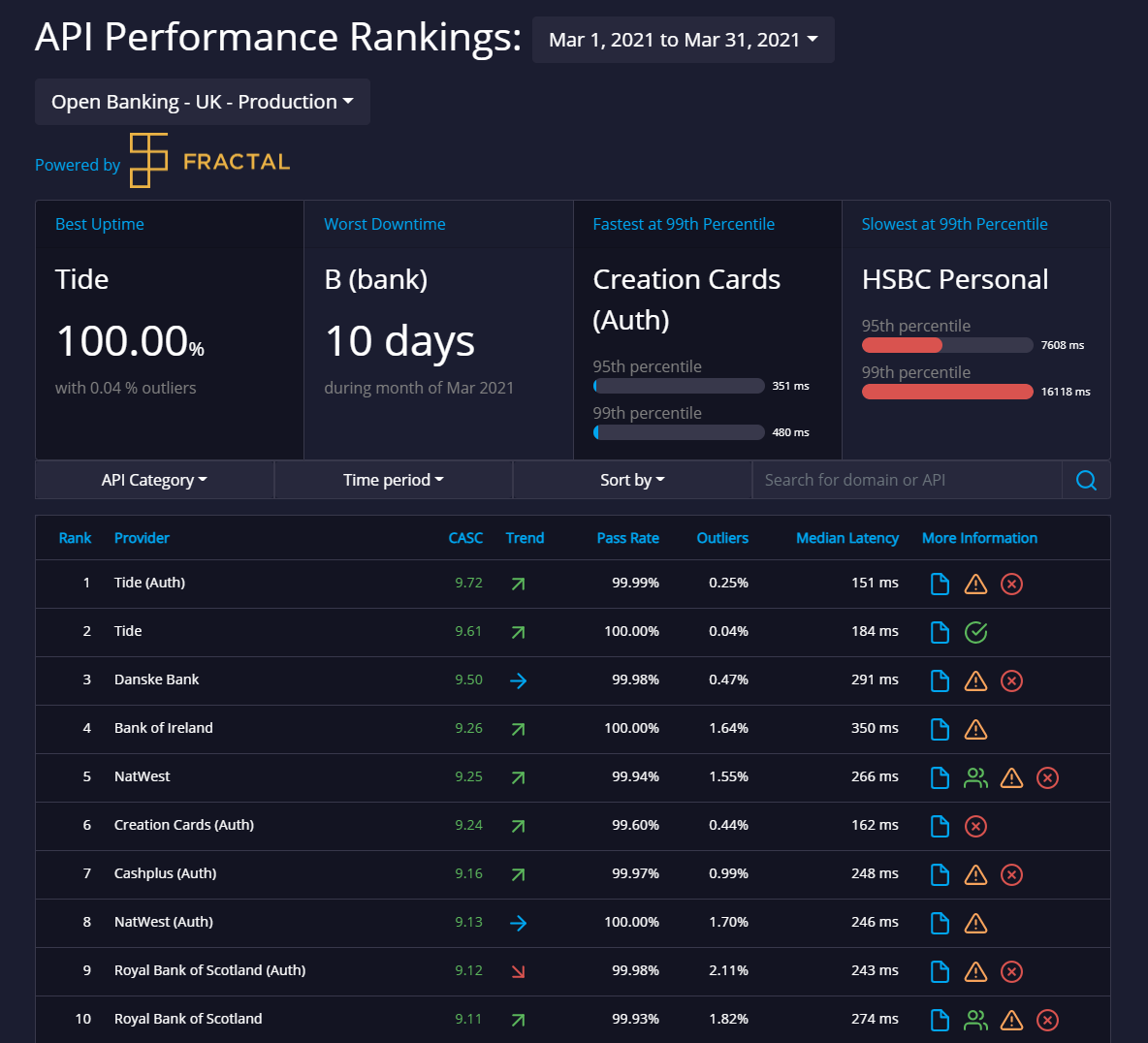The height and width of the screenshot is (1043, 1148).
Task: Click the downward trend arrow for Royal Bank of Scotland (Auth)
Action: pos(519,971)
